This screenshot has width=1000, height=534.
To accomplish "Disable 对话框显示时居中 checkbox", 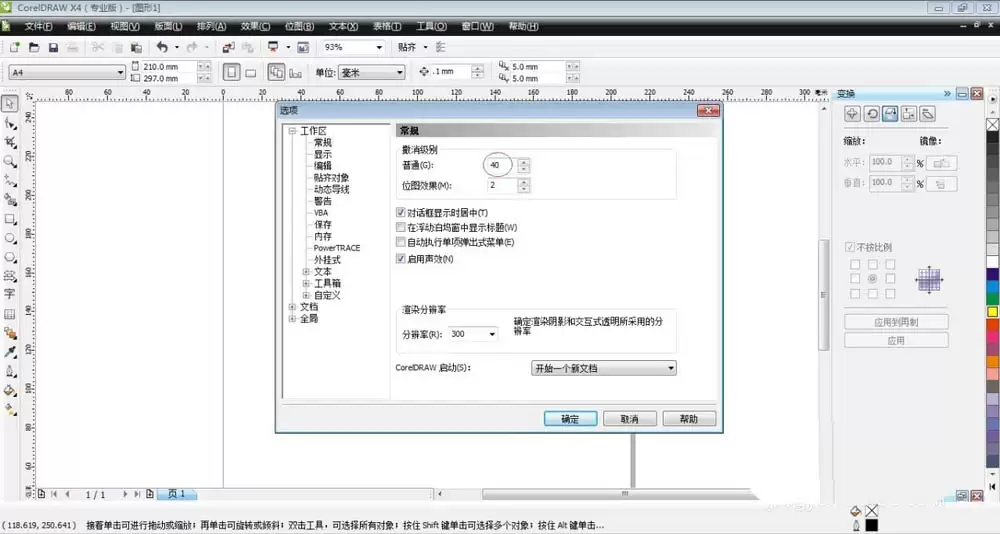I will pos(401,213).
